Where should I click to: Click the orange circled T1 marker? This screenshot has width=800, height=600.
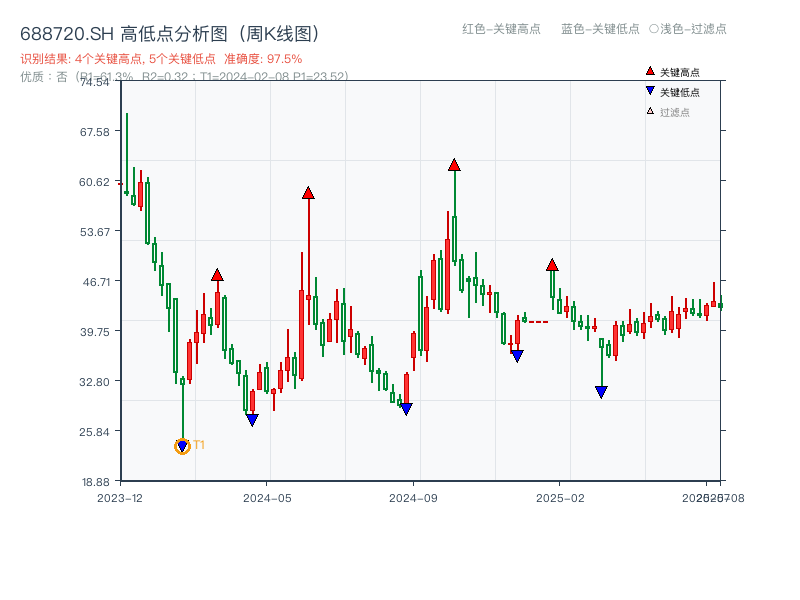[x=182, y=445]
